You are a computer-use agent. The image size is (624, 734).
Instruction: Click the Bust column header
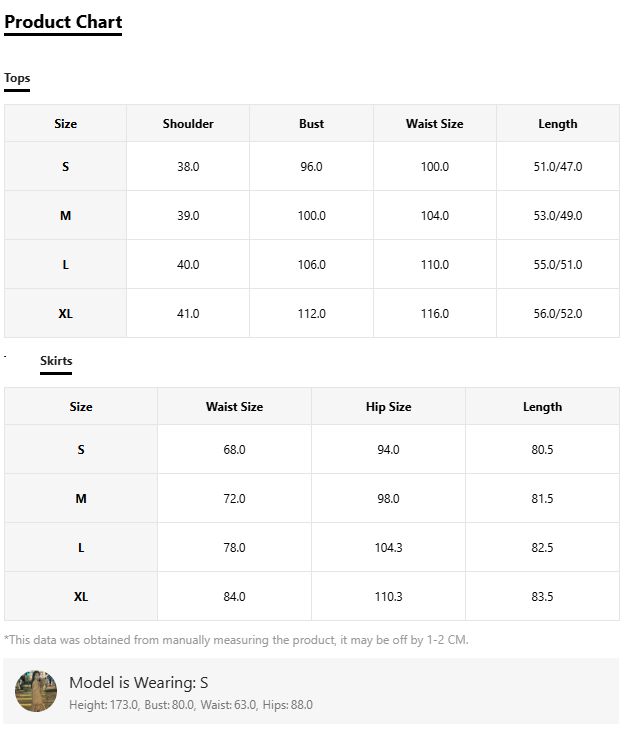[x=311, y=124]
